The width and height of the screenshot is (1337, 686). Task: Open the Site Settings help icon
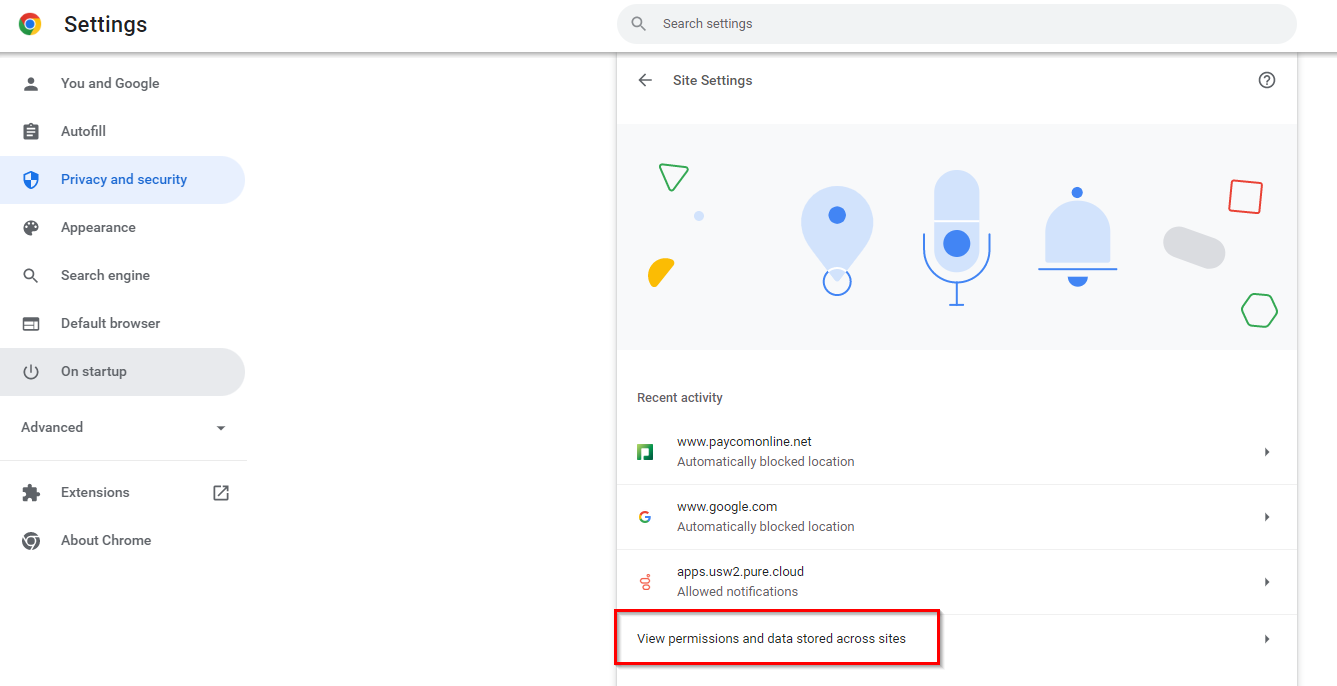1266,80
